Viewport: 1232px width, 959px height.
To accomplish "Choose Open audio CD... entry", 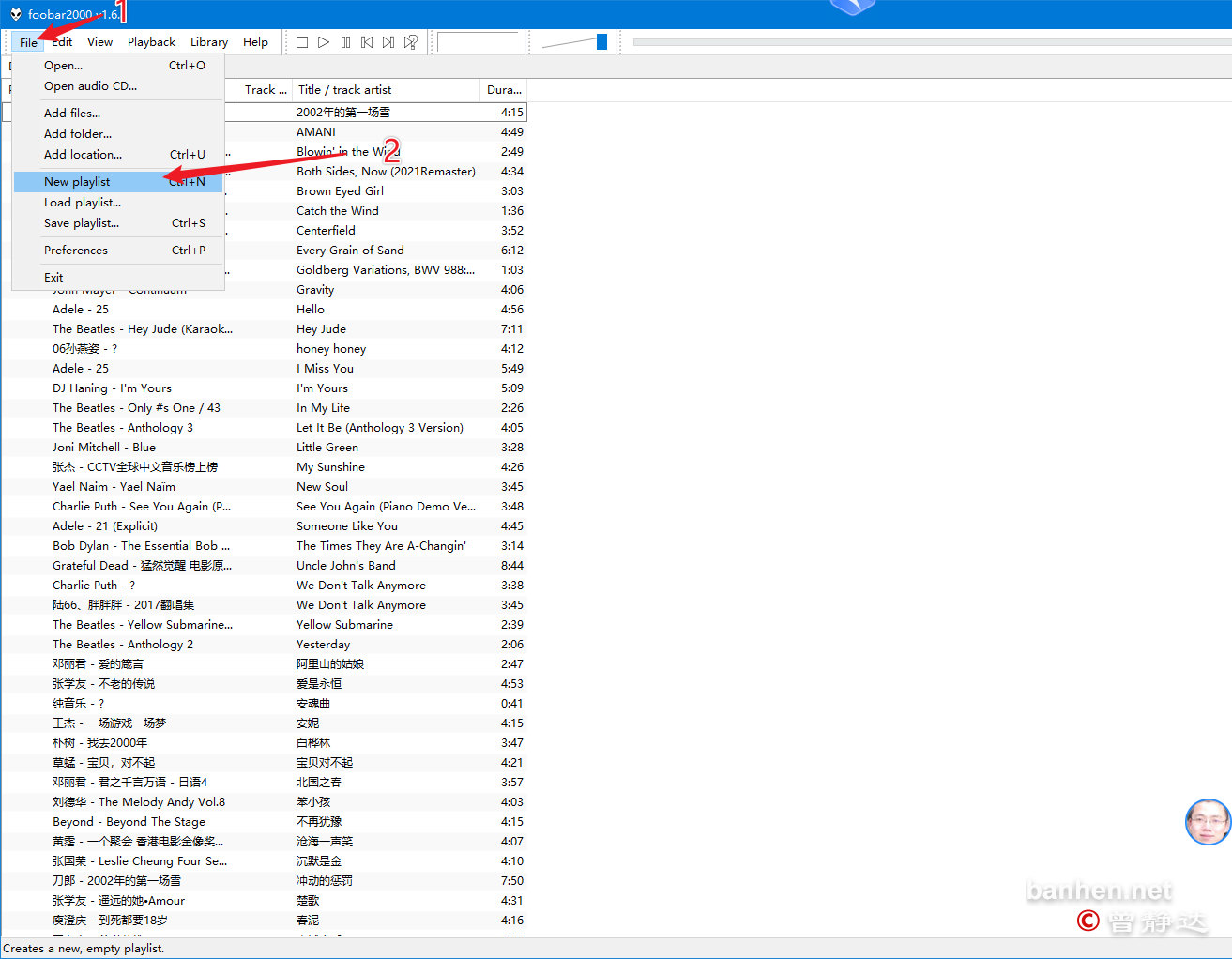I will pos(118,86).
